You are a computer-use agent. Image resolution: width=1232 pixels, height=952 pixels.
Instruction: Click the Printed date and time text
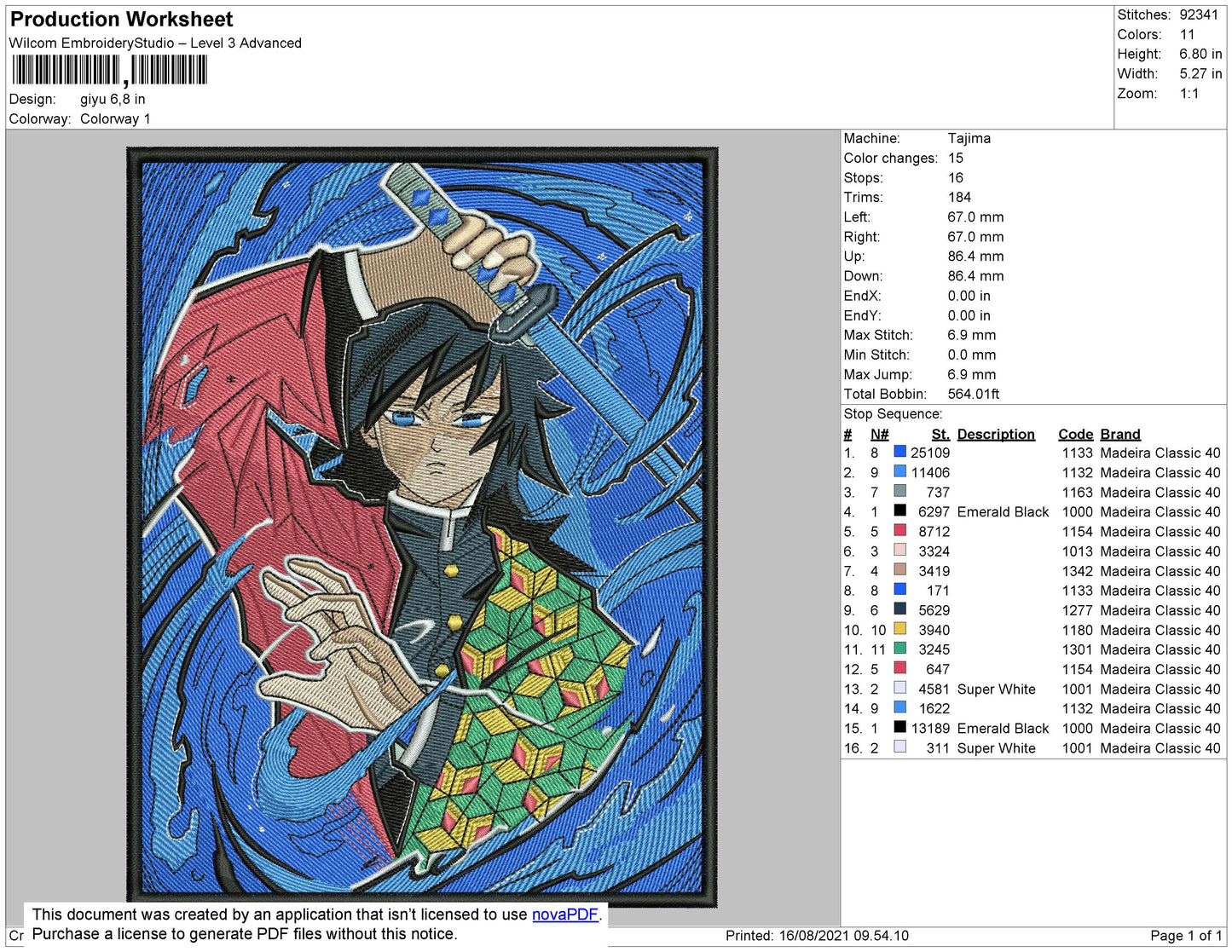tap(817, 936)
